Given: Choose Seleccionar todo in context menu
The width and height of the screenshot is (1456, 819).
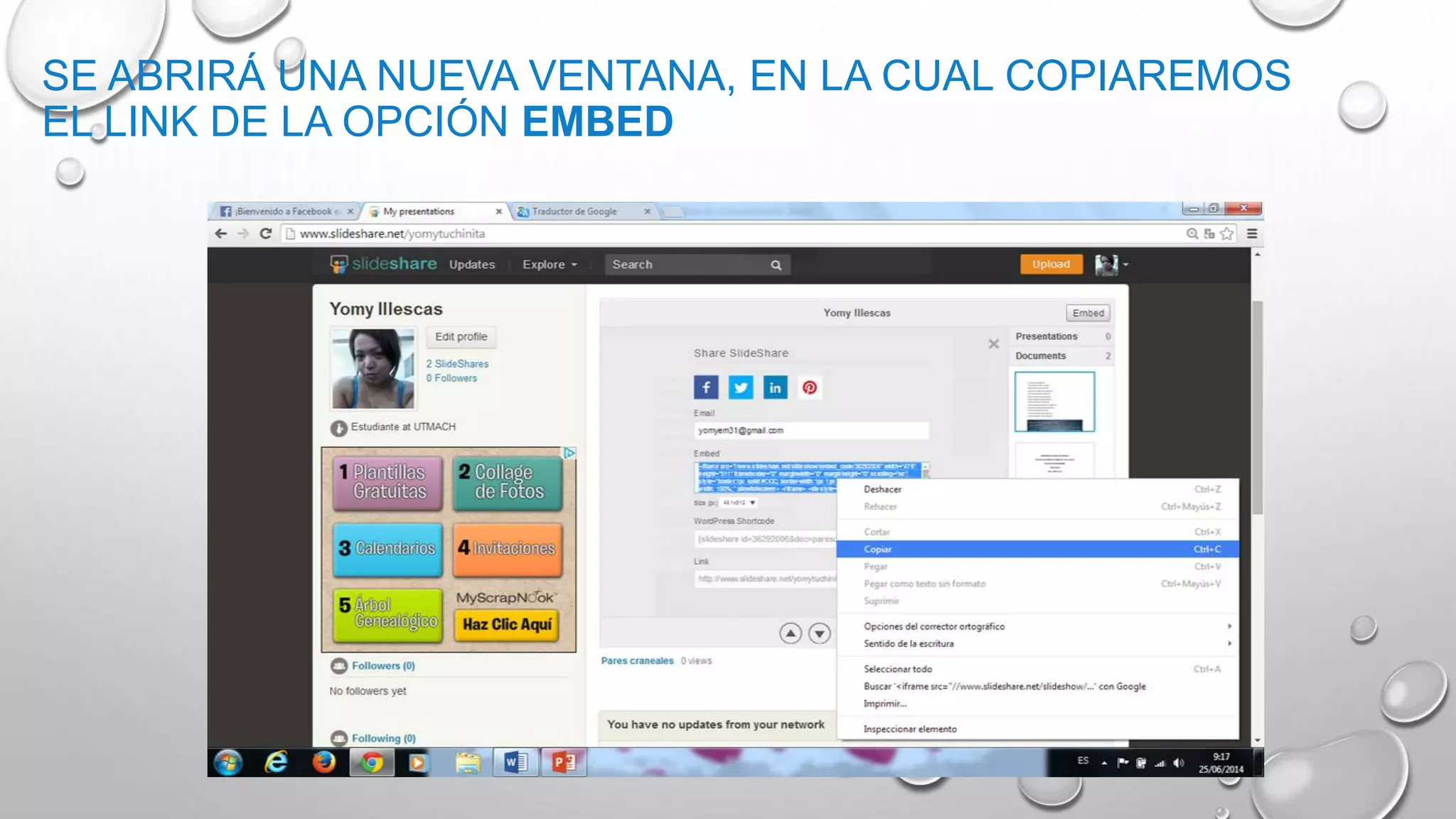Looking at the screenshot, I should click(x=1038, y=669).
